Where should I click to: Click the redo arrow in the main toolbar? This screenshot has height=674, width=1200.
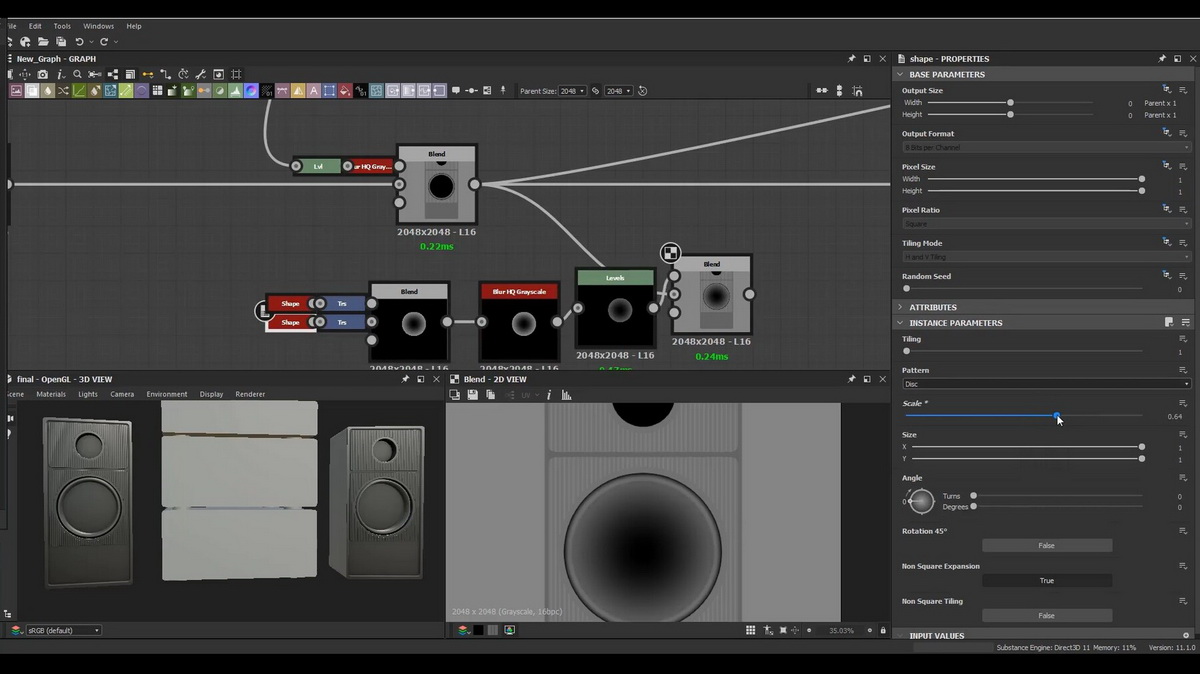coord(103,42)
